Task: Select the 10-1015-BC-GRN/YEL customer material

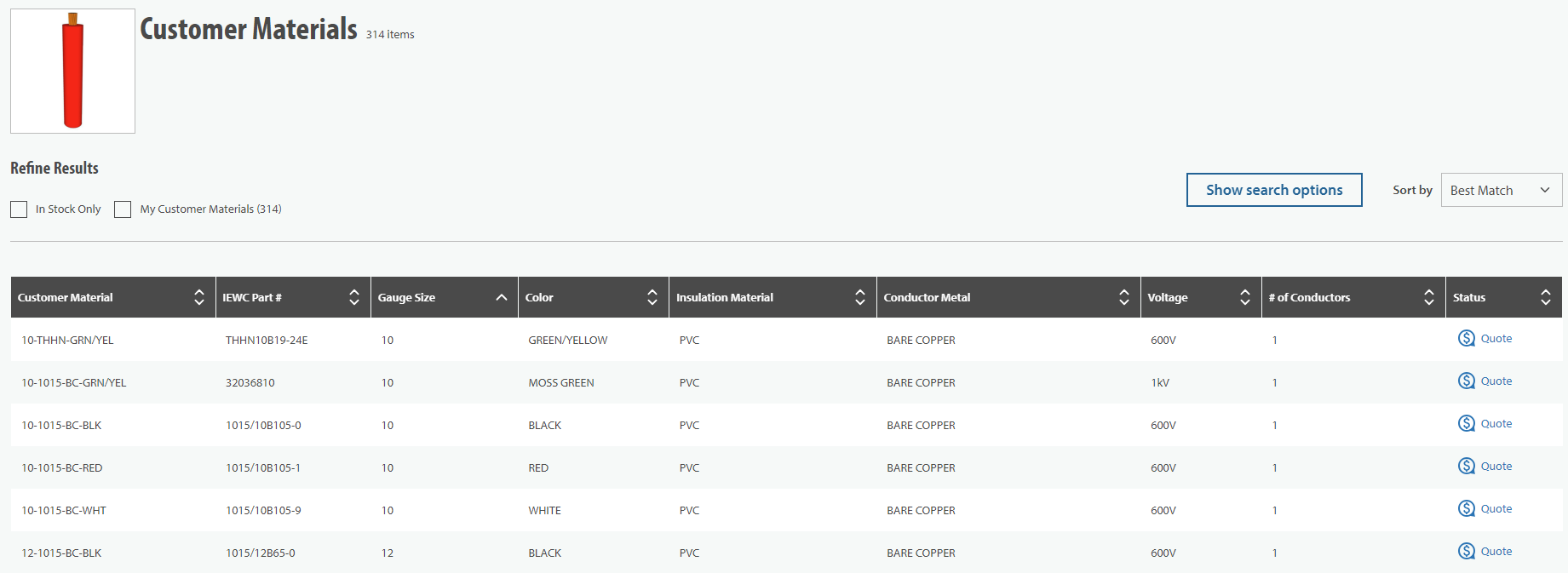Action: [73, 383]
